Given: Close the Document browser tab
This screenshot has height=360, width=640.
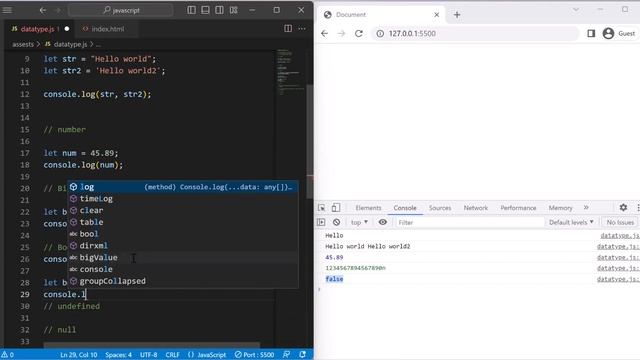Looking at the screenshot, I should point(436,15).
